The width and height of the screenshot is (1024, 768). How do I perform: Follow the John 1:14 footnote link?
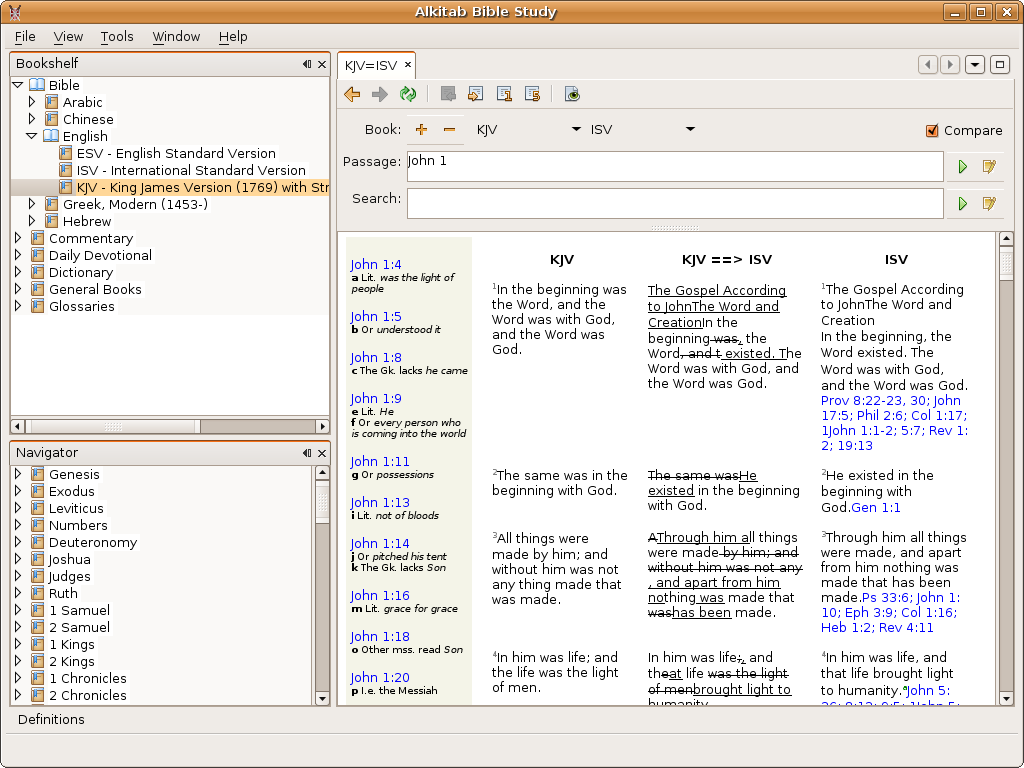(x=380, y=544)
